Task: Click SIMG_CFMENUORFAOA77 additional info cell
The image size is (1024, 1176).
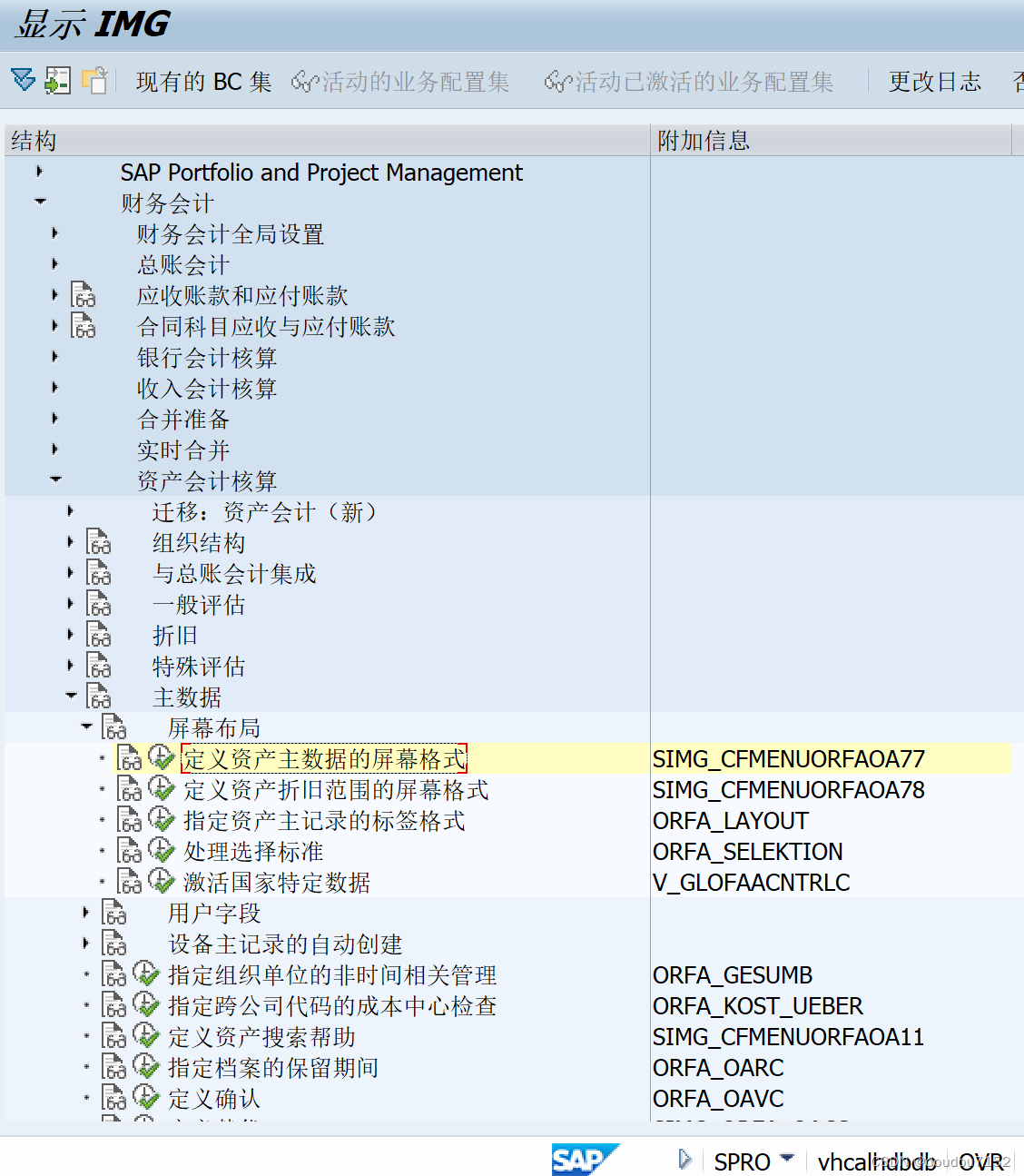Action: (x=789, y=758)
